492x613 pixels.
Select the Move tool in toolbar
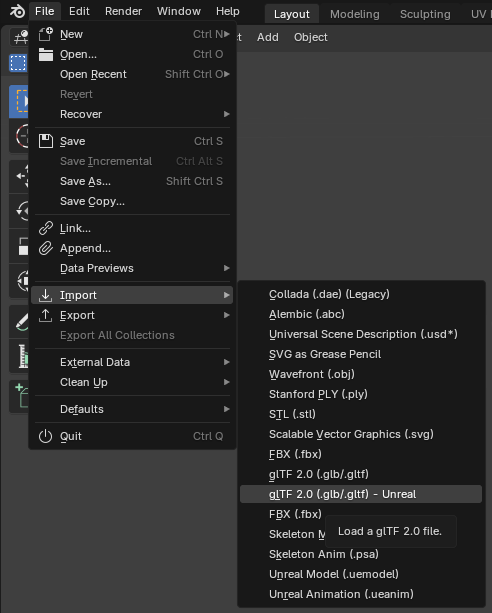pyautogui.click(x=19, y=176)
